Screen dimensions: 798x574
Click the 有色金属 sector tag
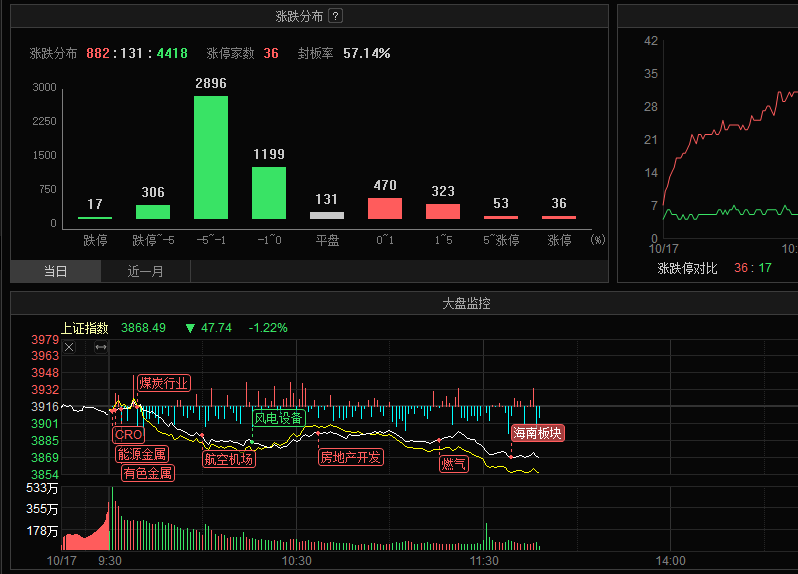tap(148, 473)
